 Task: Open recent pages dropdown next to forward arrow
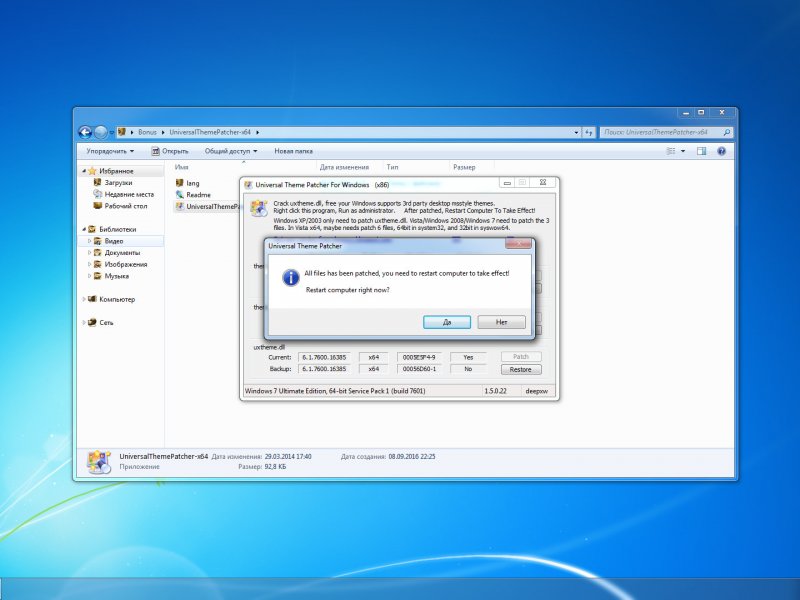pyautogui.click(x=112, y=133)
